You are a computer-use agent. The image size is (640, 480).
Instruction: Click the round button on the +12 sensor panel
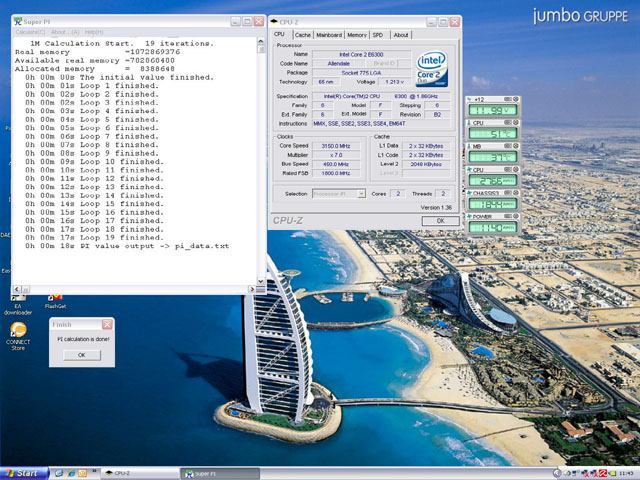tap(516, 99)
